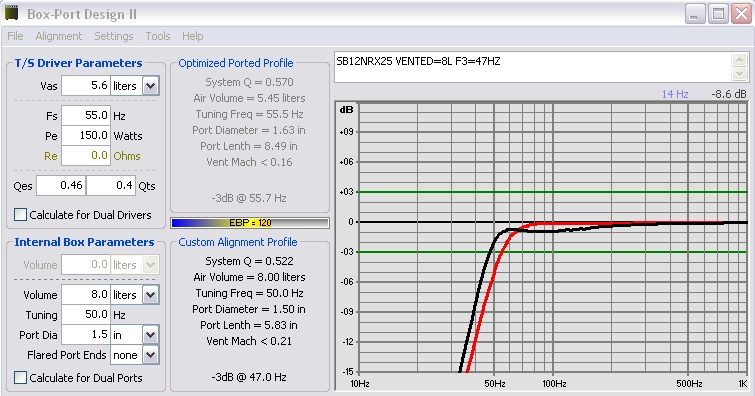Click the notes scroll up arrow
This screenshot has height=396, width=755.
(739, 59)
